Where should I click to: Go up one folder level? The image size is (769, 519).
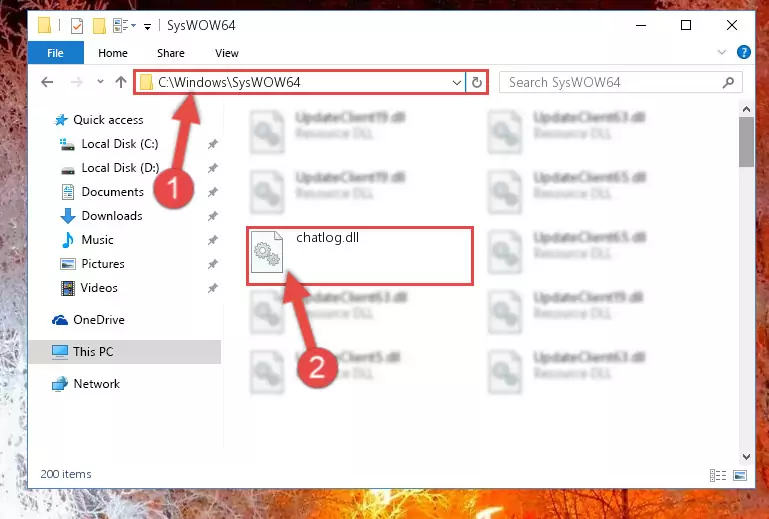click(121, 82)
